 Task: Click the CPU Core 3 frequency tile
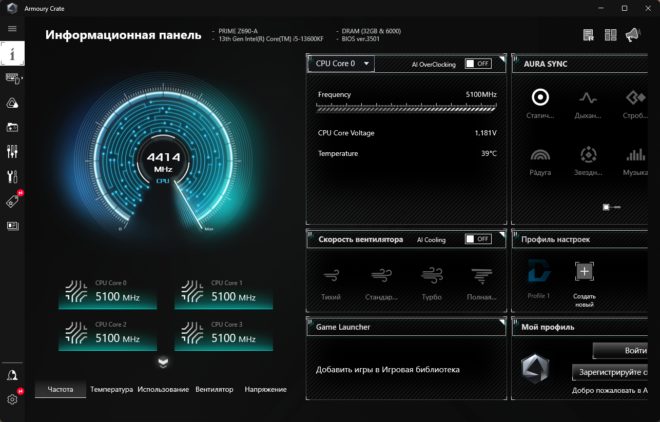pos(224,334)
